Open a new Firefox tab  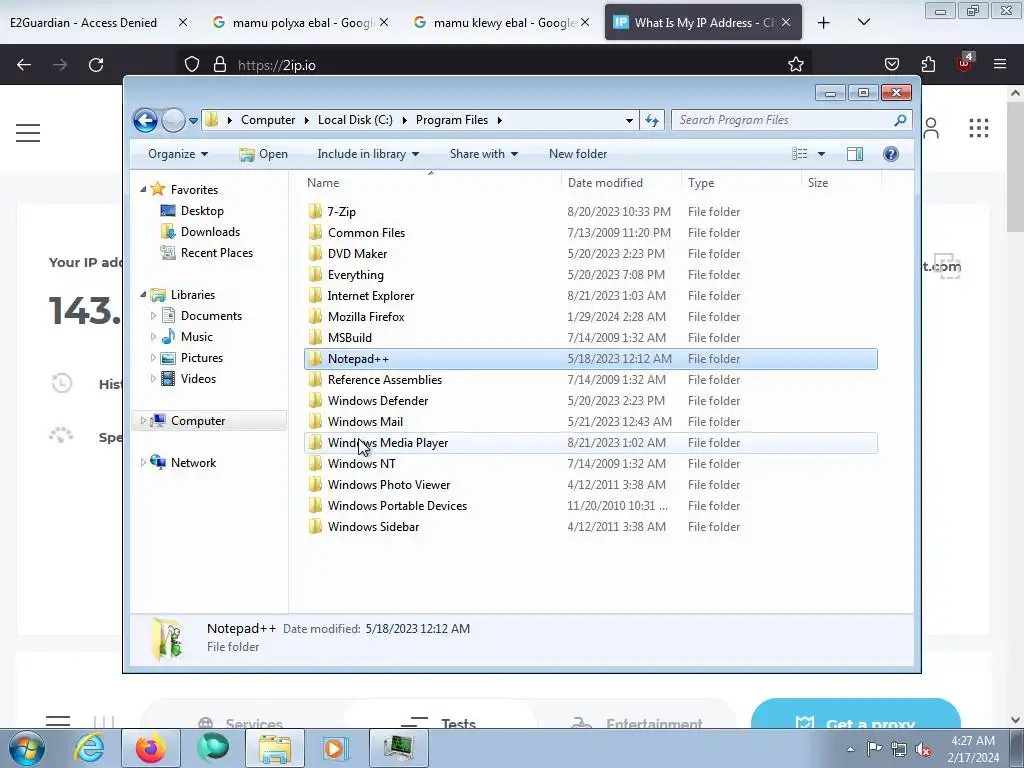click(824, 23)
